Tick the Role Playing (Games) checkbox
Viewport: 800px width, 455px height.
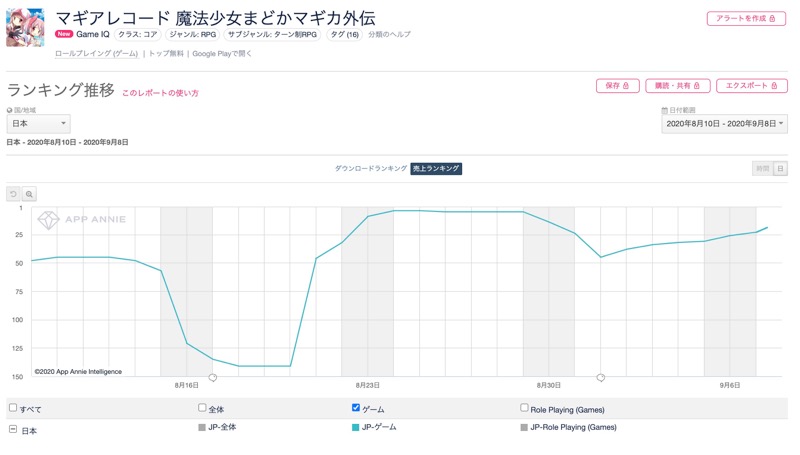pos(524,408)
